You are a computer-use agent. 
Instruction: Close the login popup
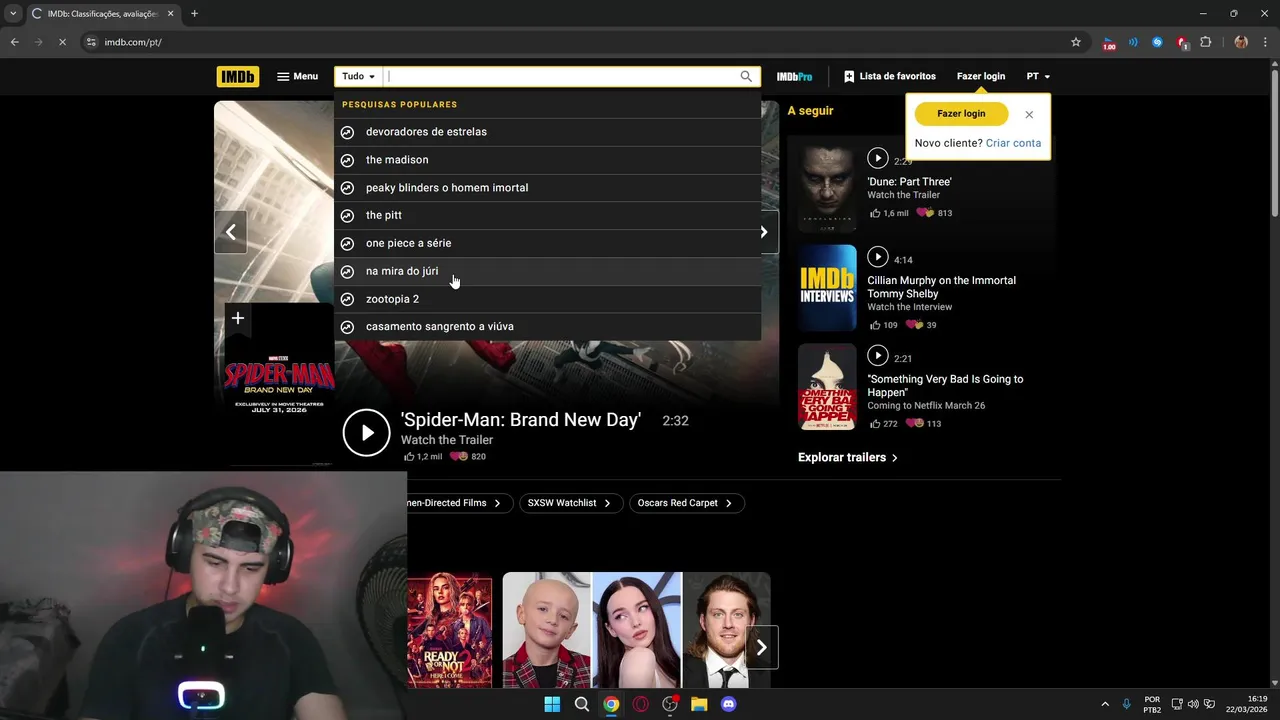pos(1029,114)
